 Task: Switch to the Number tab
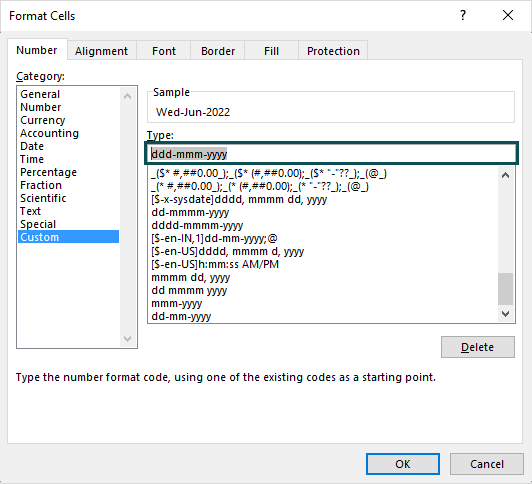pos(37,50)
